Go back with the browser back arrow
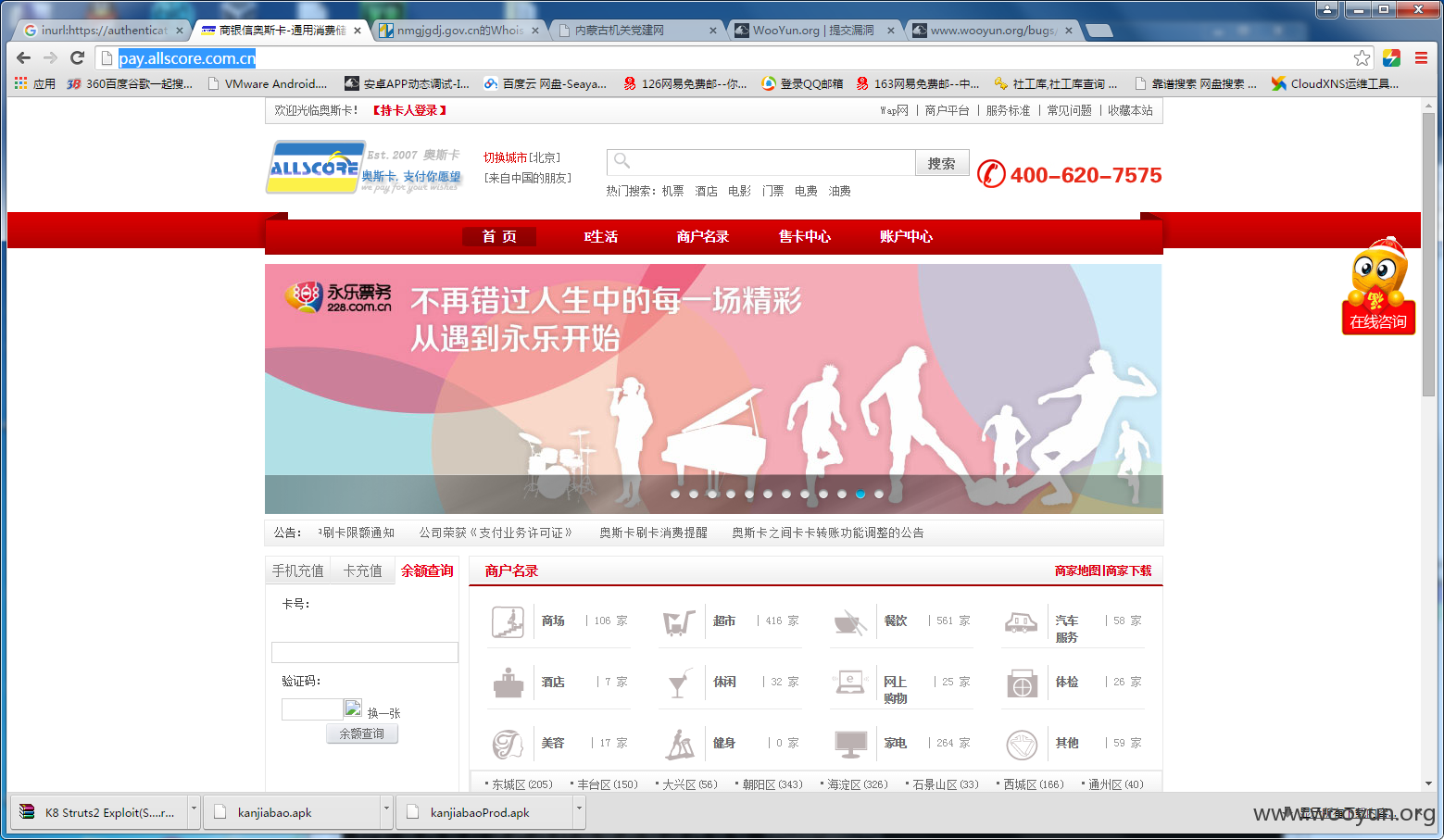The width and height of the screenshot is (1444, 840). pyautogui.click(x=24, y=57)
